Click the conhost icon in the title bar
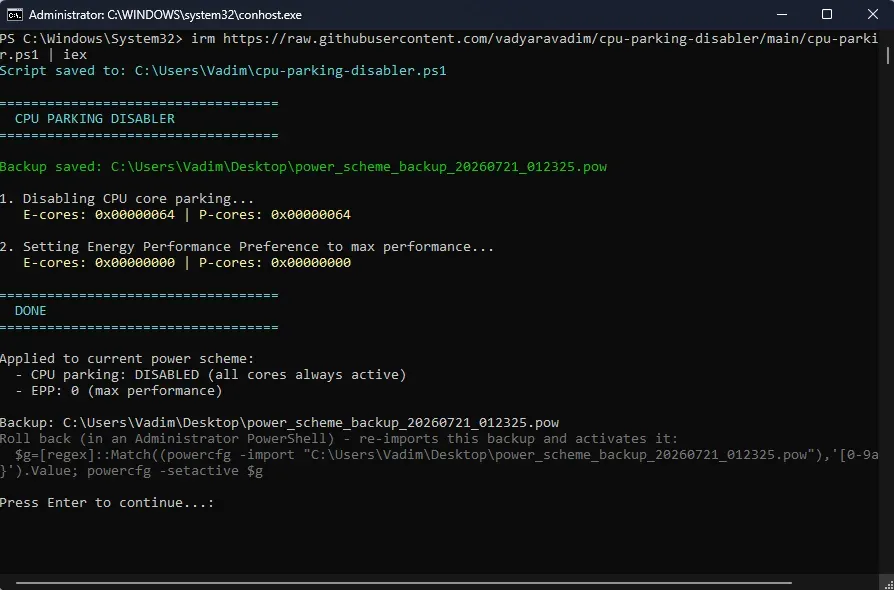 coord(14,15)
